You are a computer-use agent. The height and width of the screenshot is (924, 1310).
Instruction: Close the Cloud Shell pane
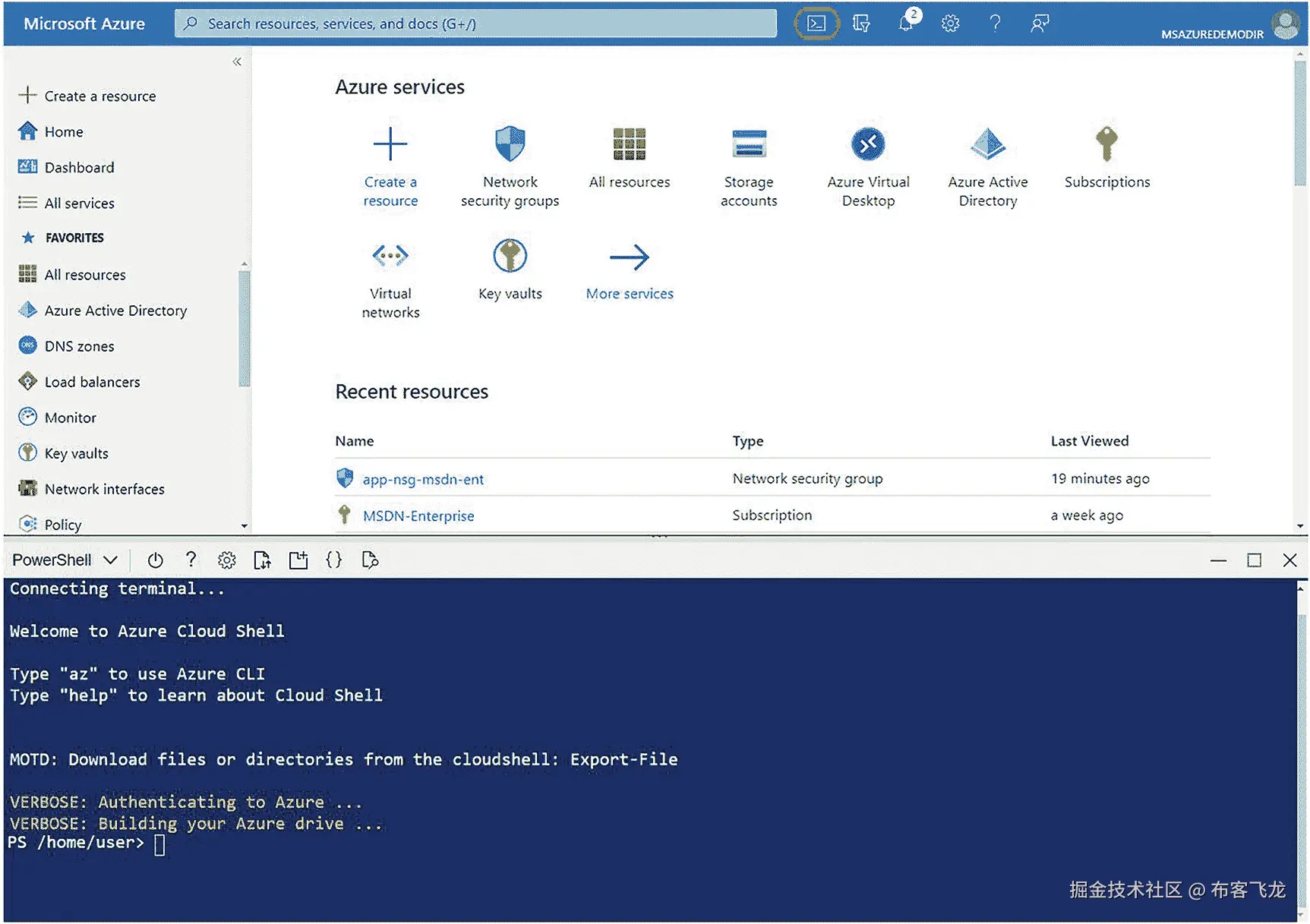[x=1289, y=560]
